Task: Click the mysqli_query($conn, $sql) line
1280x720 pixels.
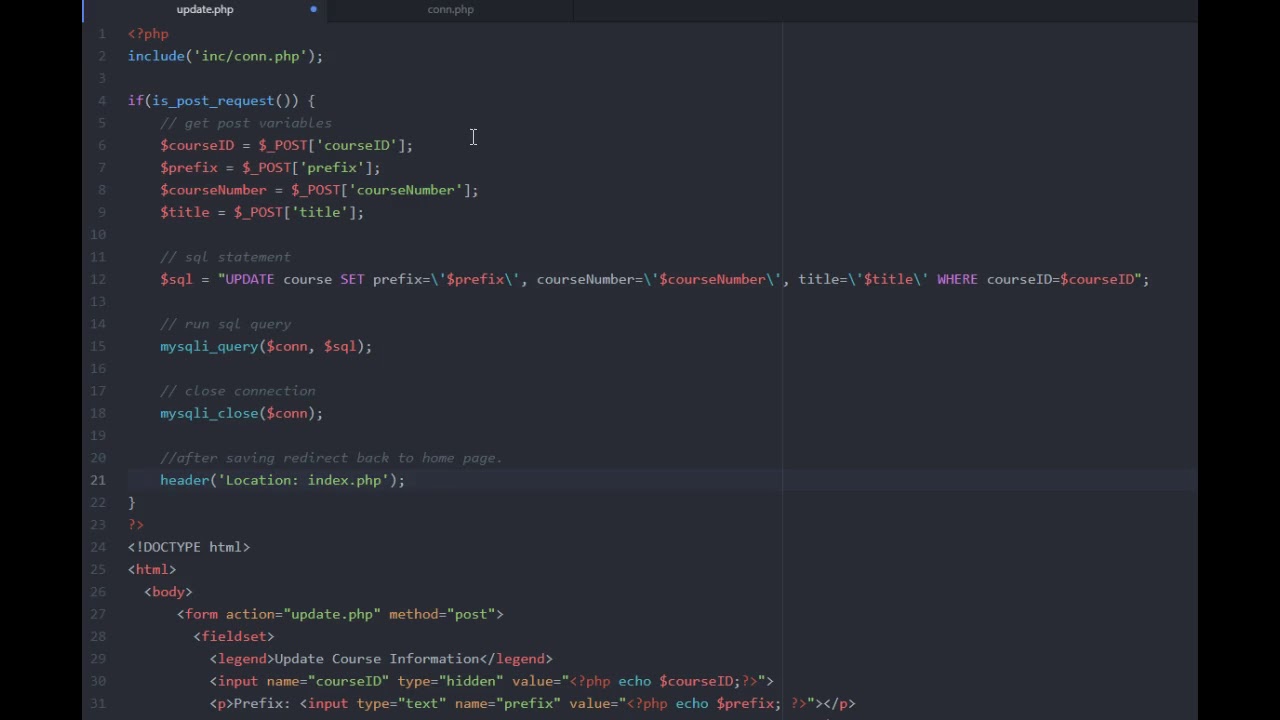Action: pyautogui.click(x=266, y=346)
